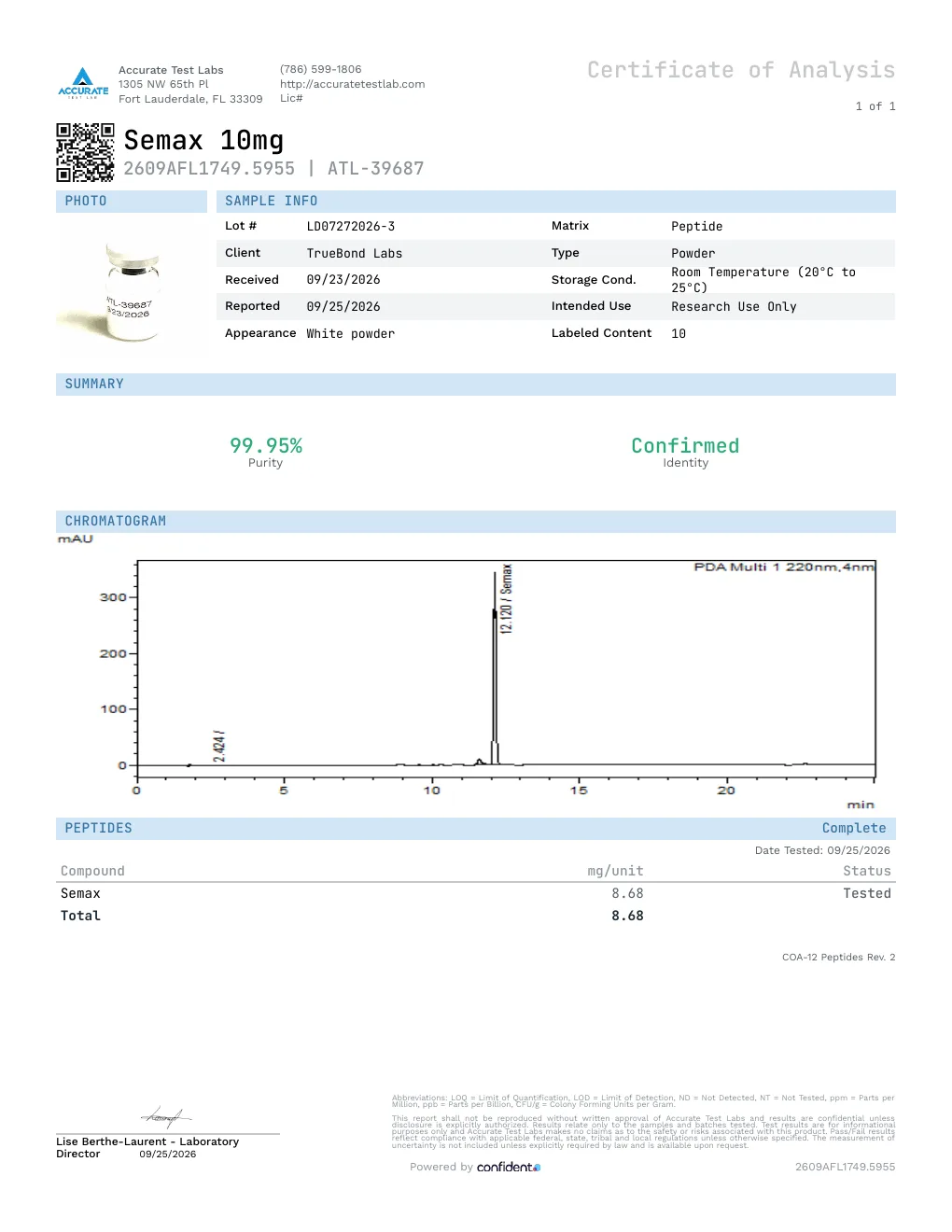952x1232 pixels.
Task: Click the 'Certificate of Analysis' heading
Action: coord(741,70)
